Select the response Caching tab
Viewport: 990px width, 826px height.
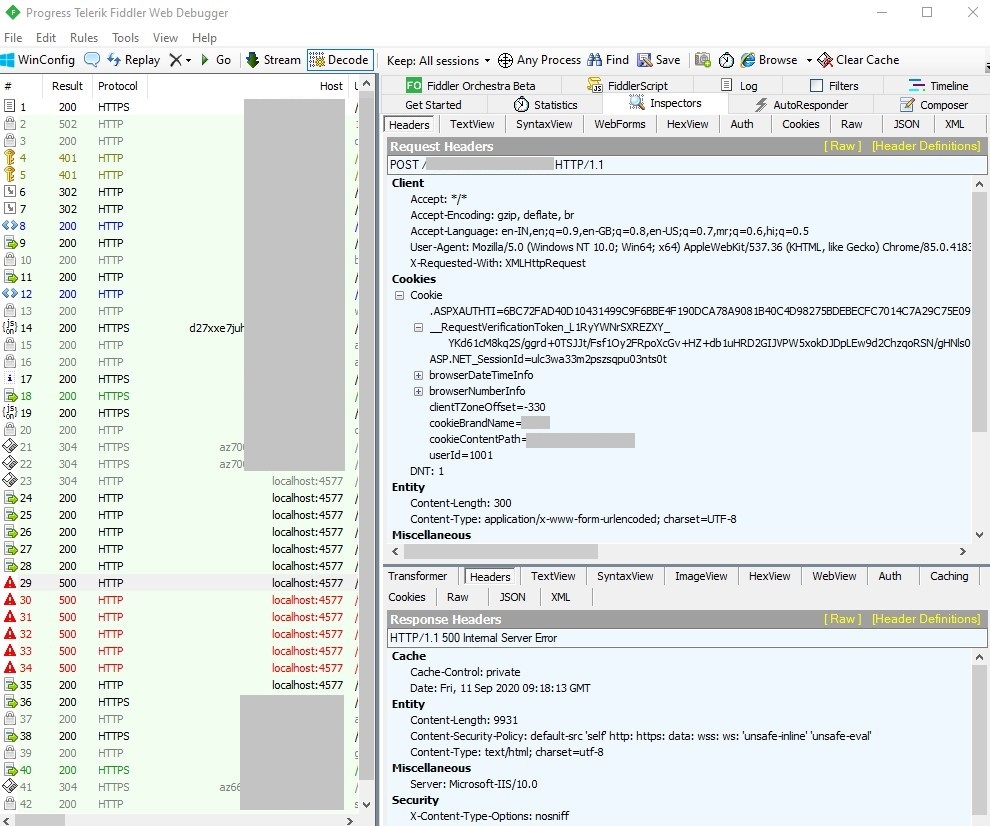(x=948, y=576)
